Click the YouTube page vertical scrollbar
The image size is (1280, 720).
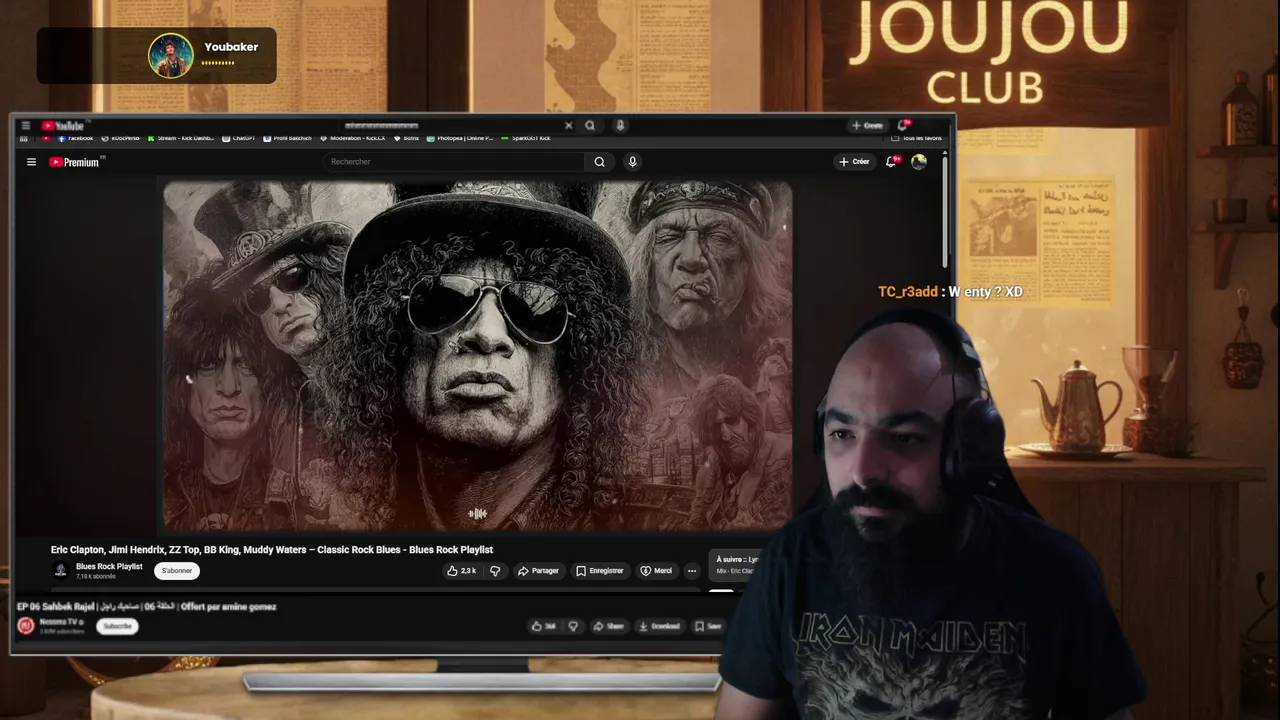point(945,210)
